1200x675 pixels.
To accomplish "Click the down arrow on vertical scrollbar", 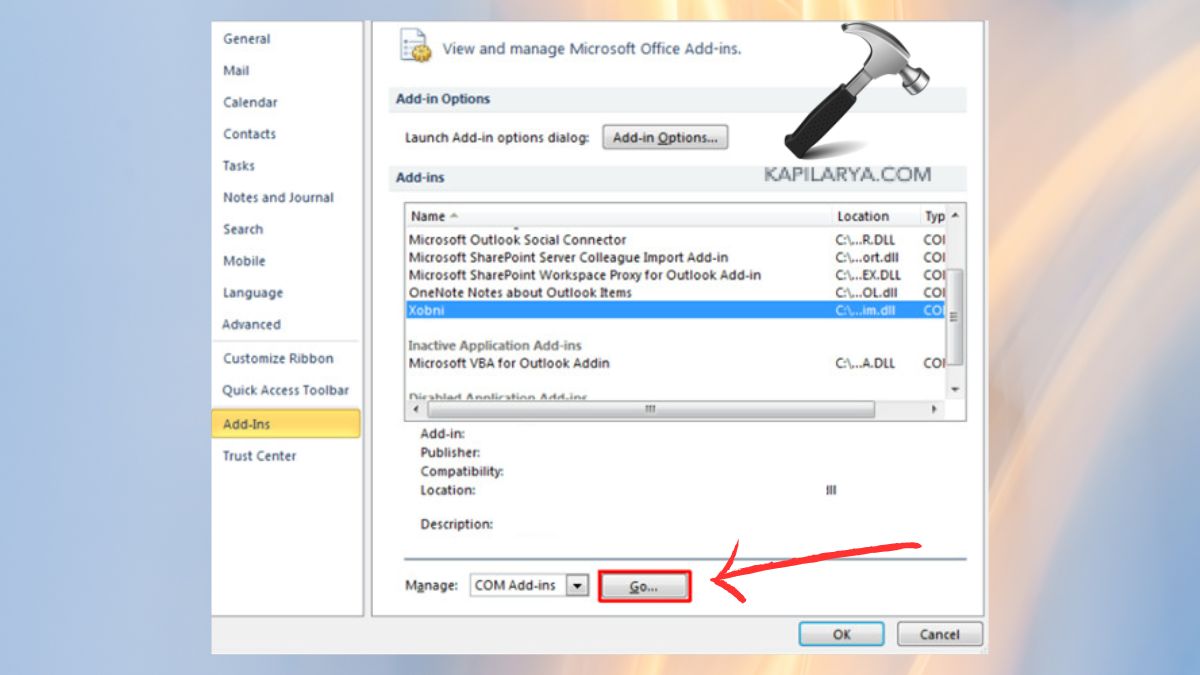I will click(x=954, y=388).
